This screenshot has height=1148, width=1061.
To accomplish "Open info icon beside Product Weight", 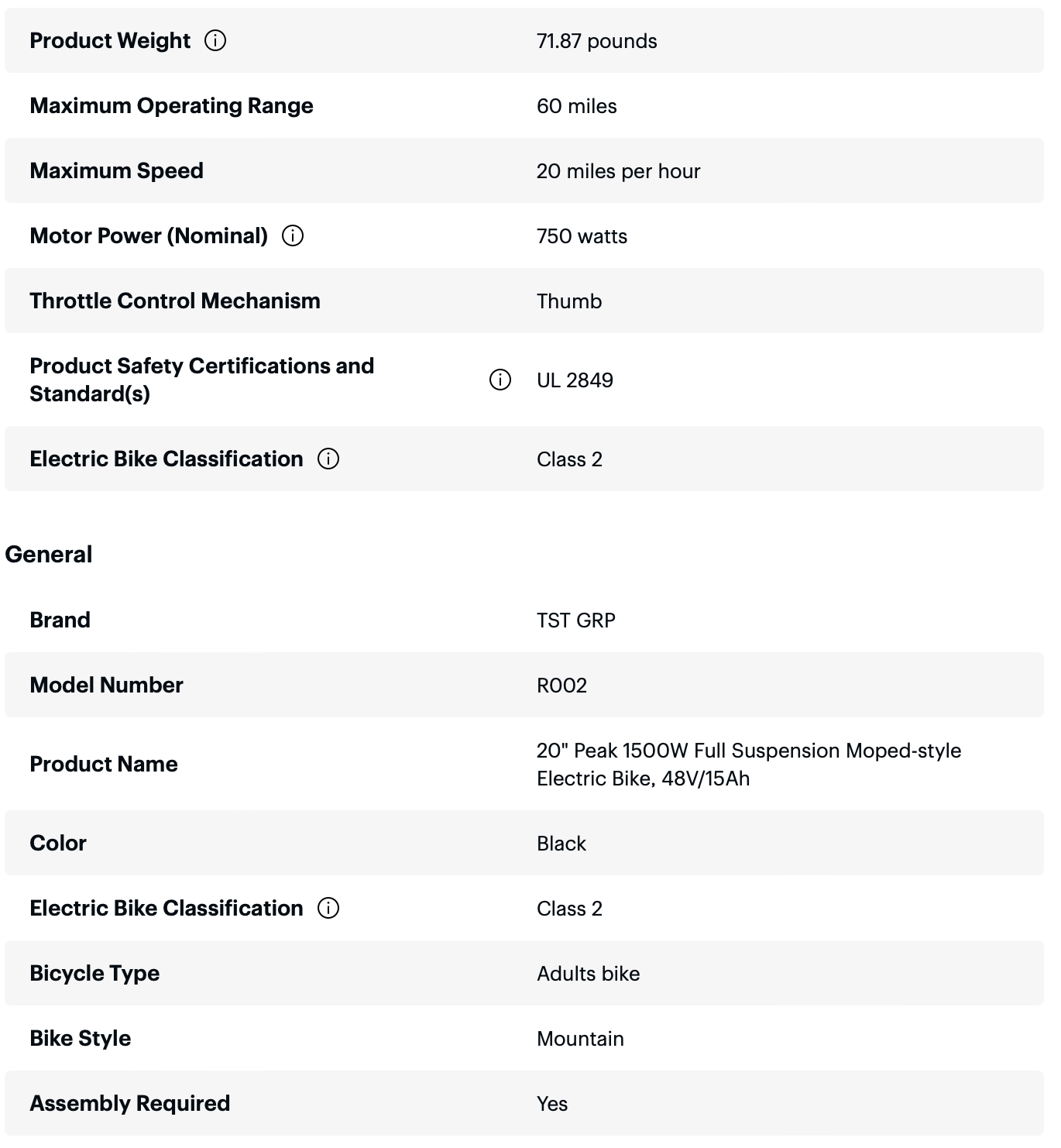I will click(215, 40).
